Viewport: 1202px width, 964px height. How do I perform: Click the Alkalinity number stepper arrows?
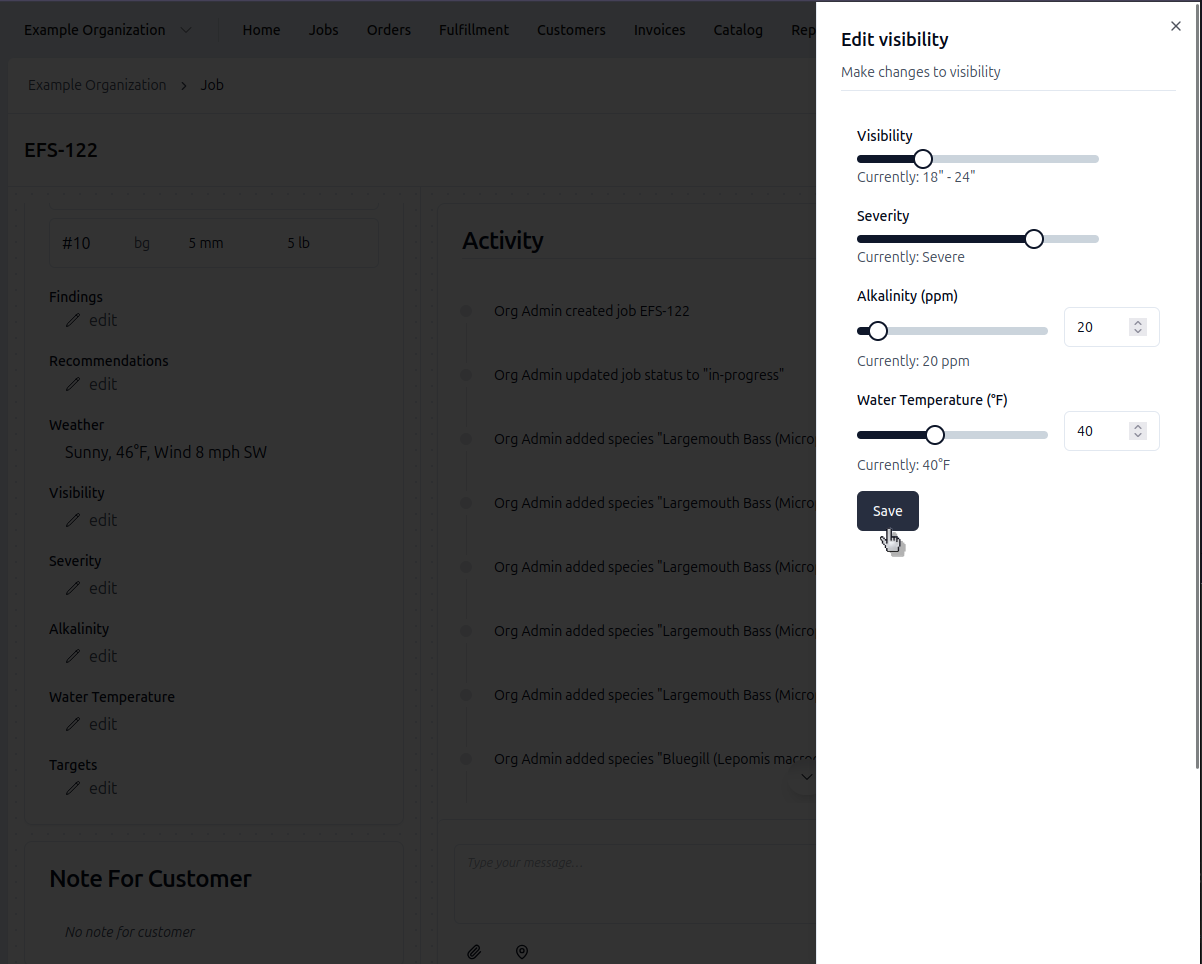[1137, 327]
